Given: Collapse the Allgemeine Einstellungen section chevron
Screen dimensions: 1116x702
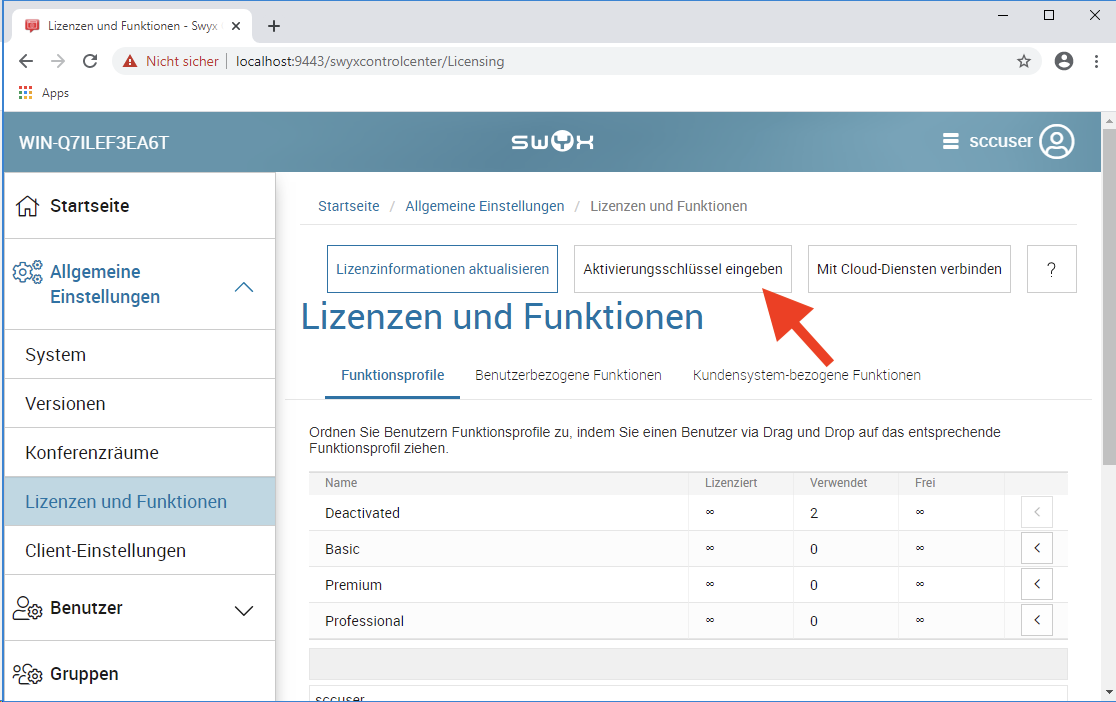Looking at the screenshot, I should (243, 287).
